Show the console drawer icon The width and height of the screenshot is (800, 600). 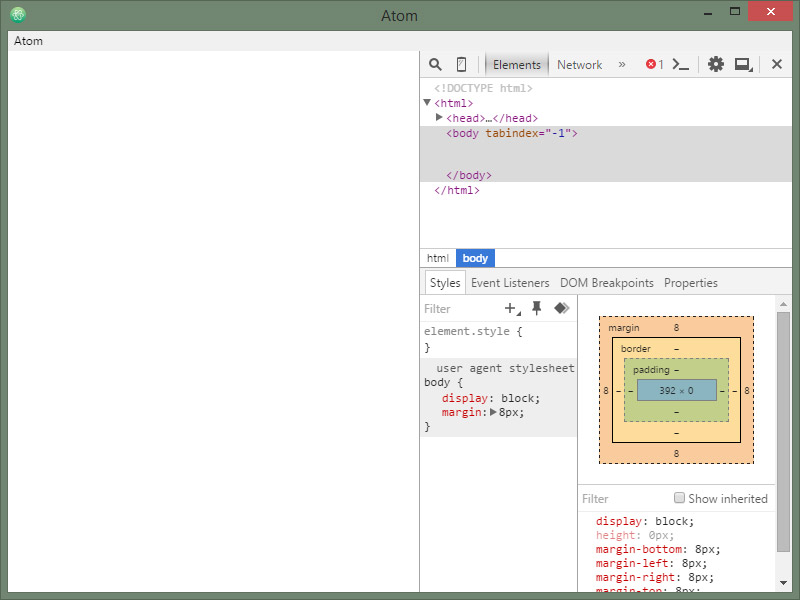(681, 64)
